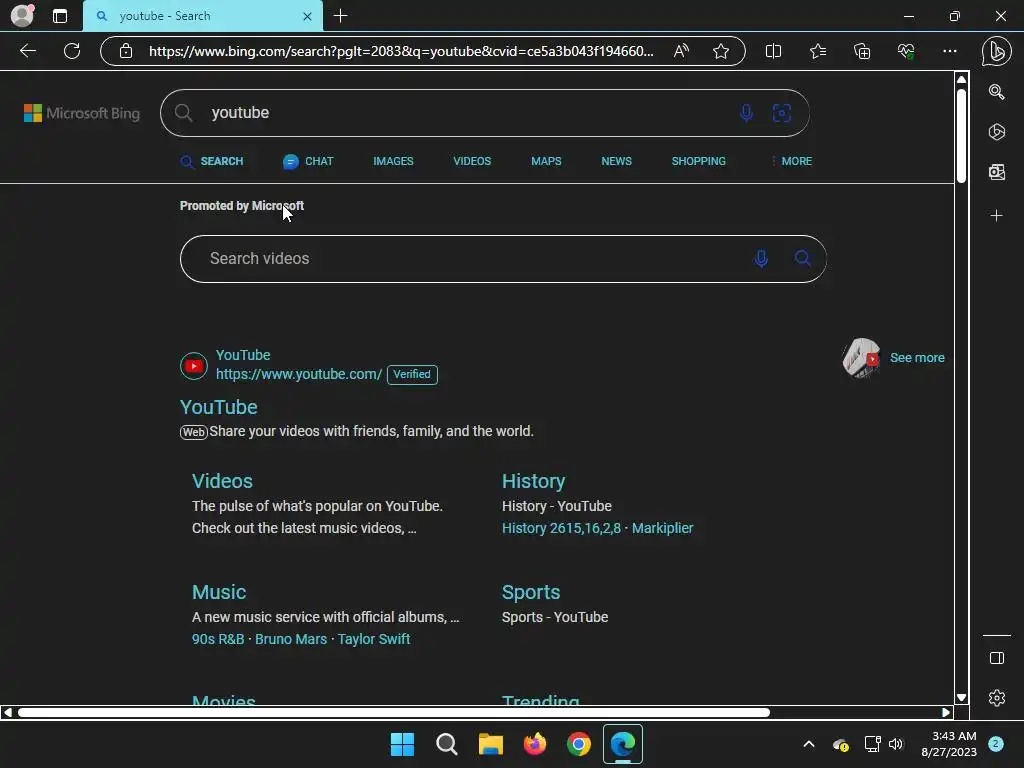
Task: Toggle the sidebar panel visibility
Action: point(997,658)
